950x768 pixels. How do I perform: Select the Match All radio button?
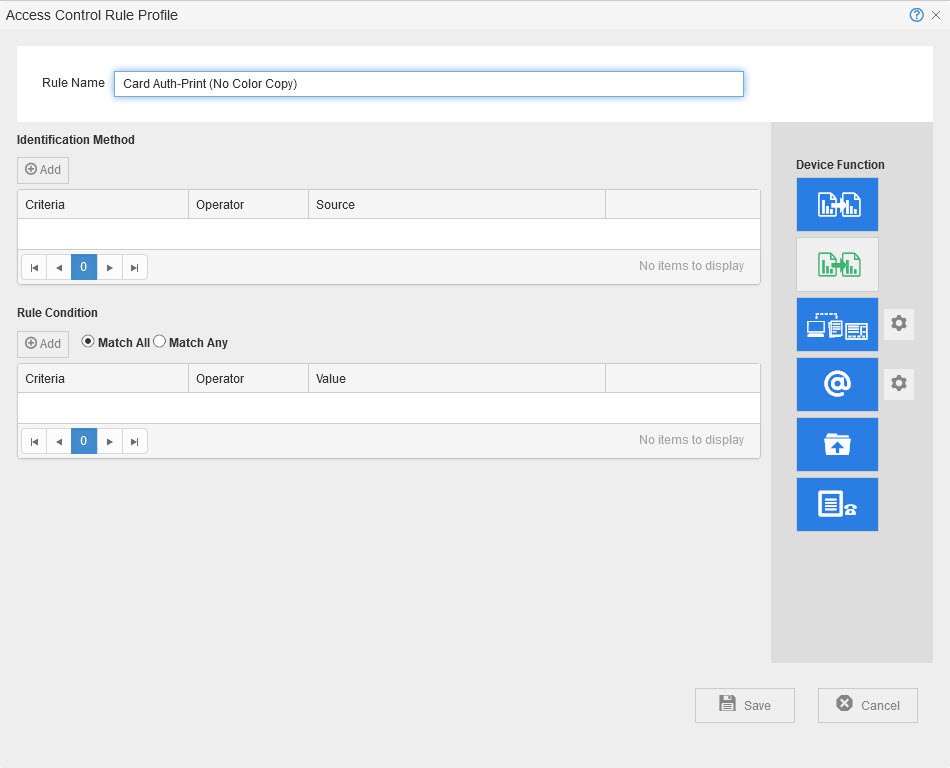[88, 342]
